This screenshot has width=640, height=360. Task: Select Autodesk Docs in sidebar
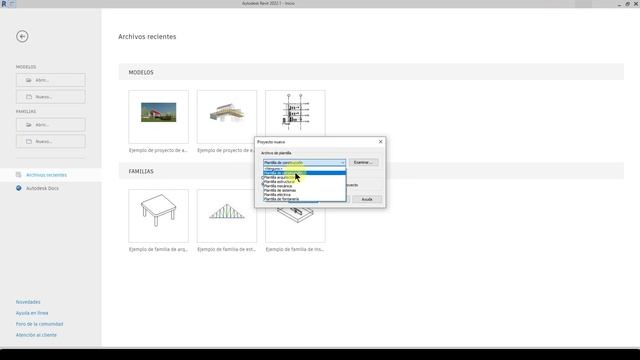point(42,188)
